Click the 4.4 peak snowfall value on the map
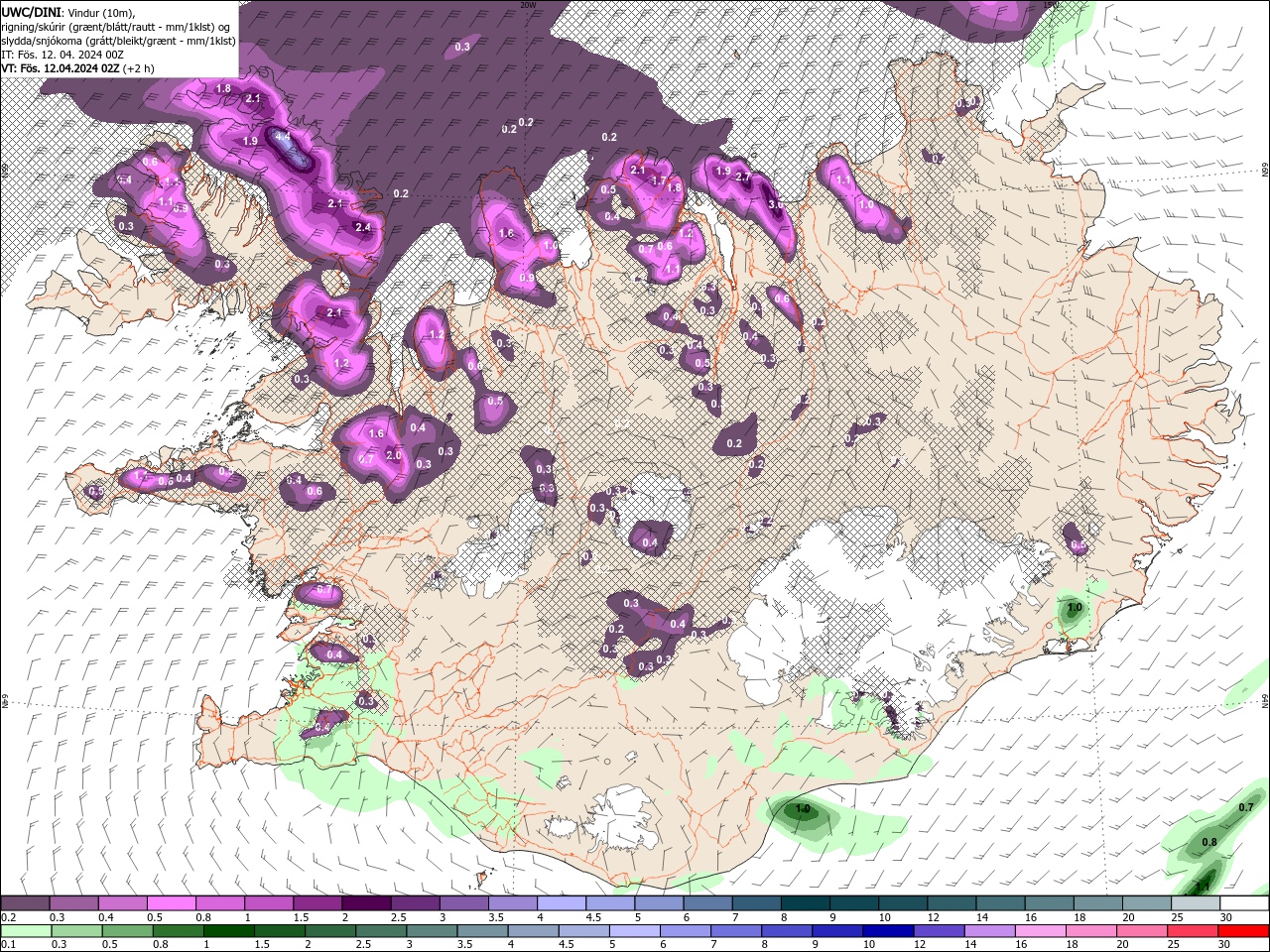The image size is (1270, 952). click(282, 136)
